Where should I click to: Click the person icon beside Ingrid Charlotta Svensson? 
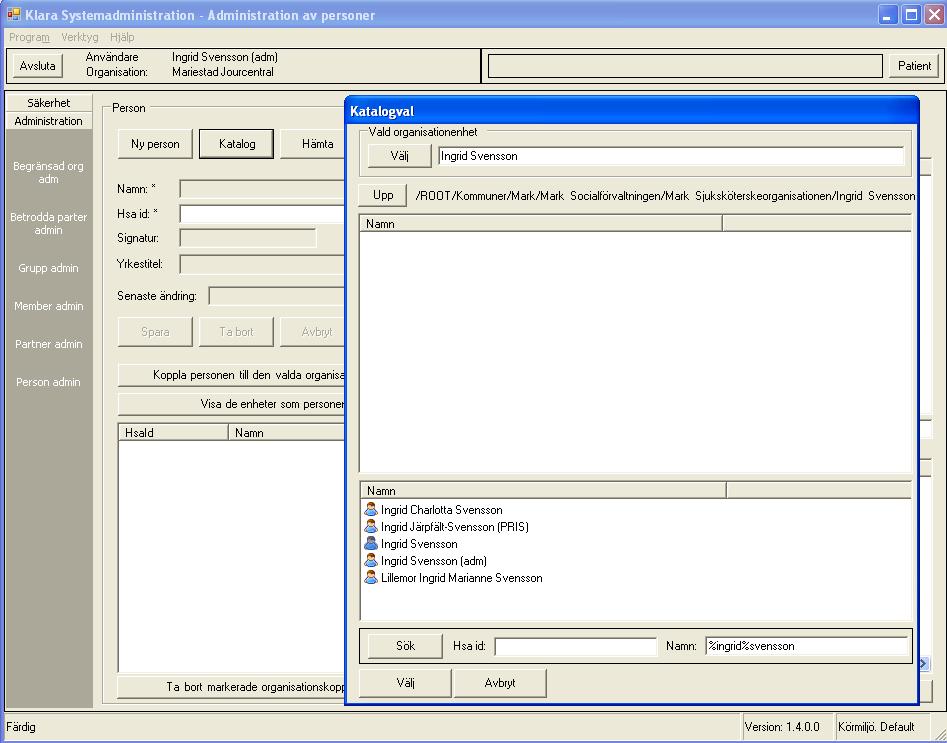(x=371, y=509)
